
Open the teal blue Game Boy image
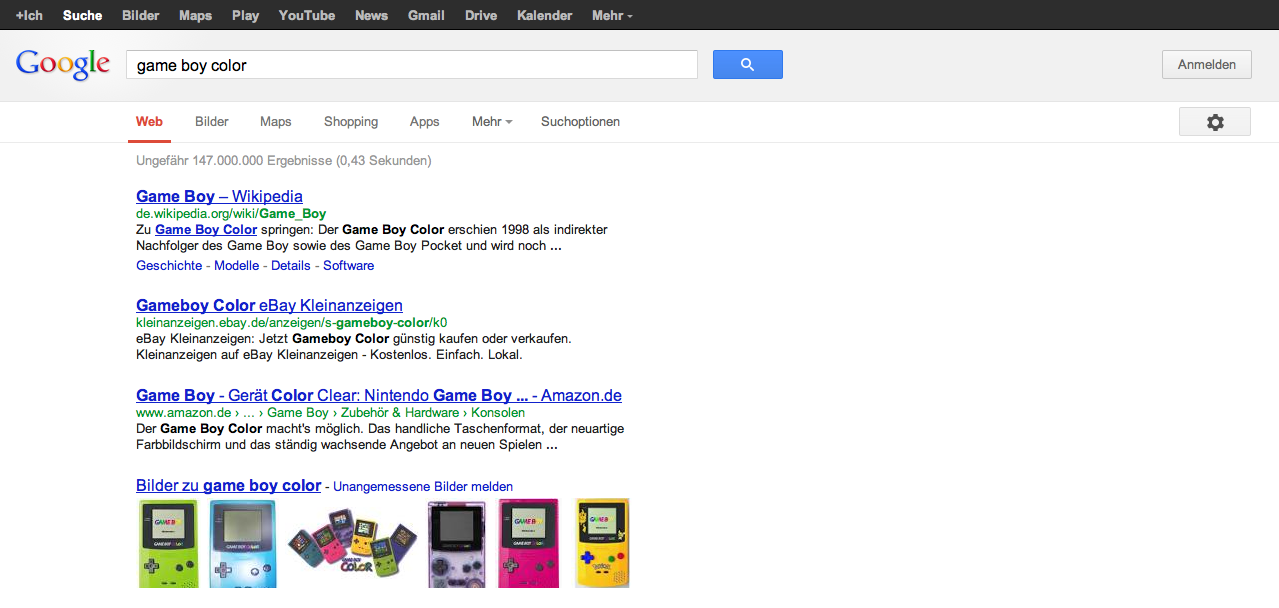(243, 543)
